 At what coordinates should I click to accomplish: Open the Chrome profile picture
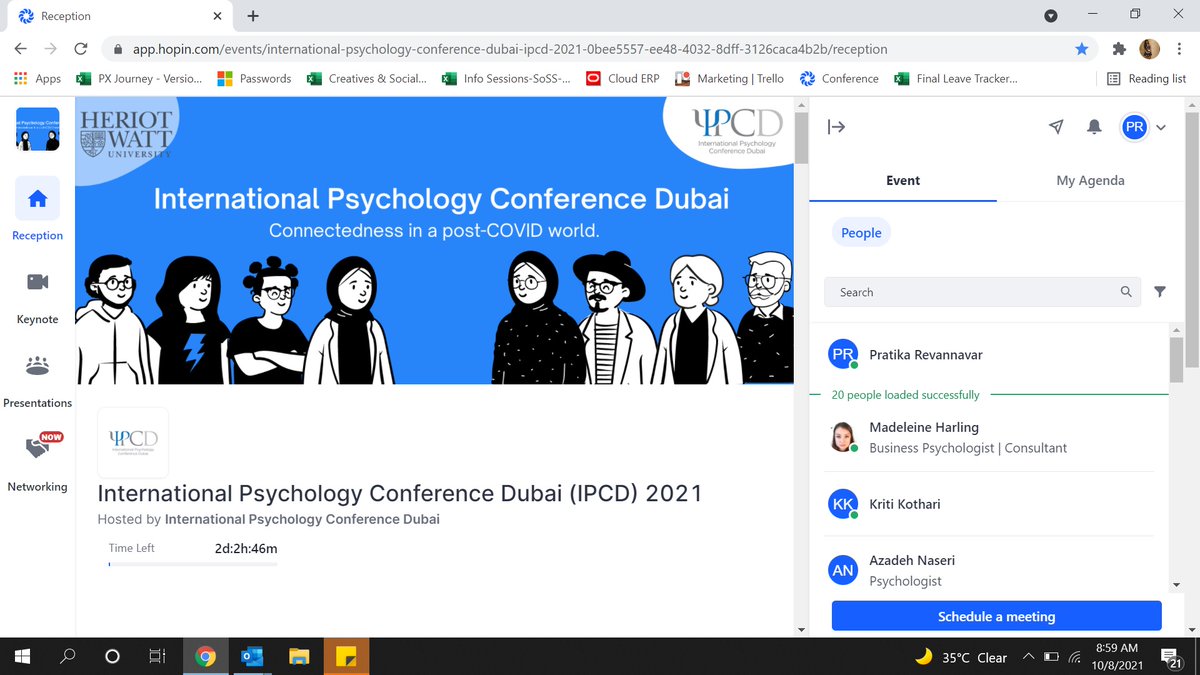(x=1149, y=48)
